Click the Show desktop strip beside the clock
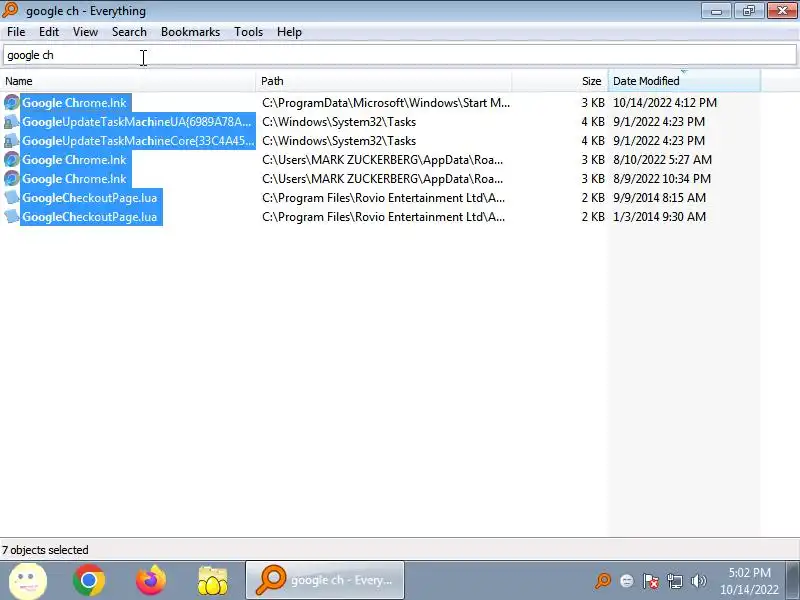 point(793,581)
